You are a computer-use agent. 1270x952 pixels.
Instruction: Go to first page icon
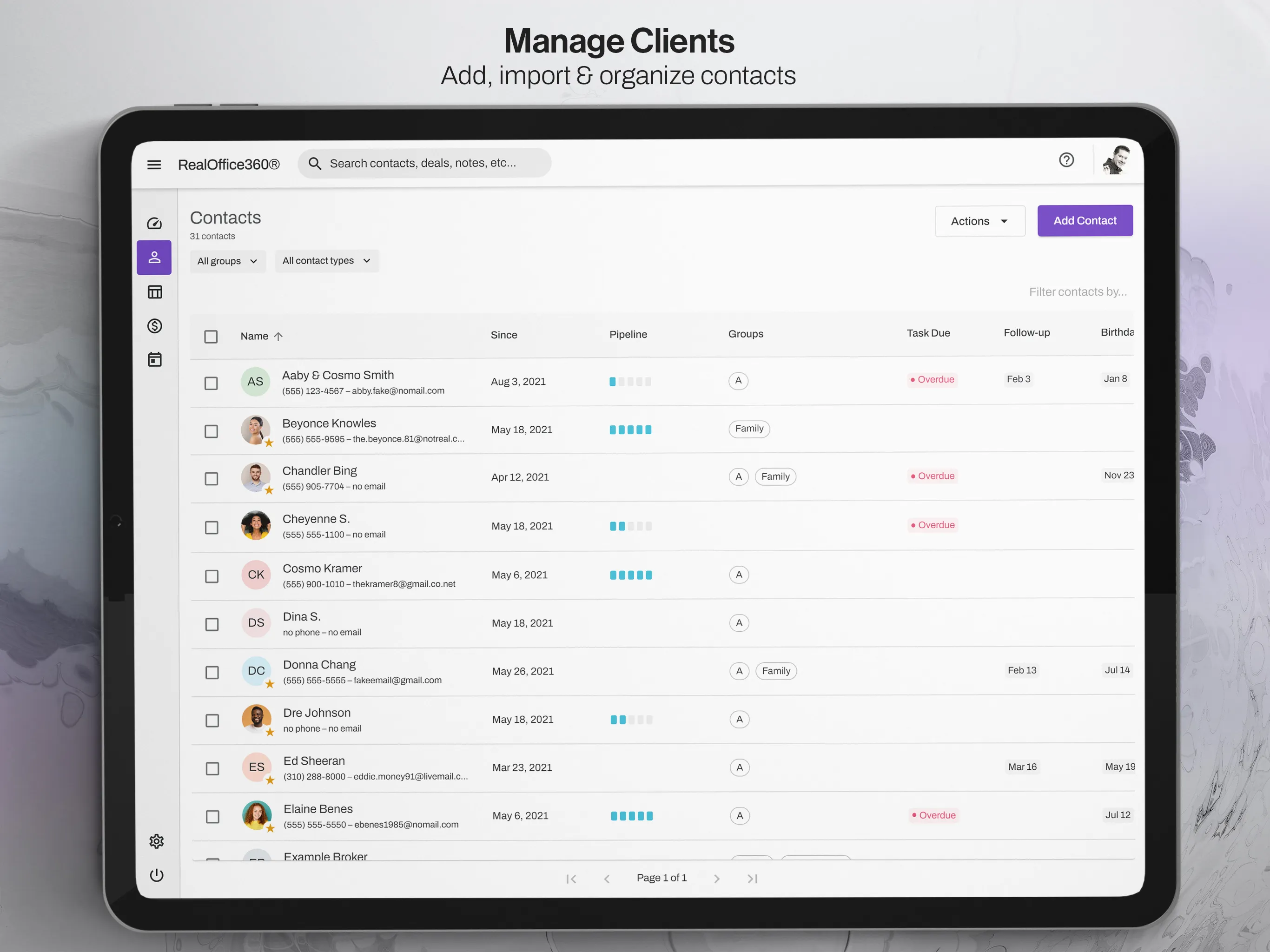click(x=571, y=879)
